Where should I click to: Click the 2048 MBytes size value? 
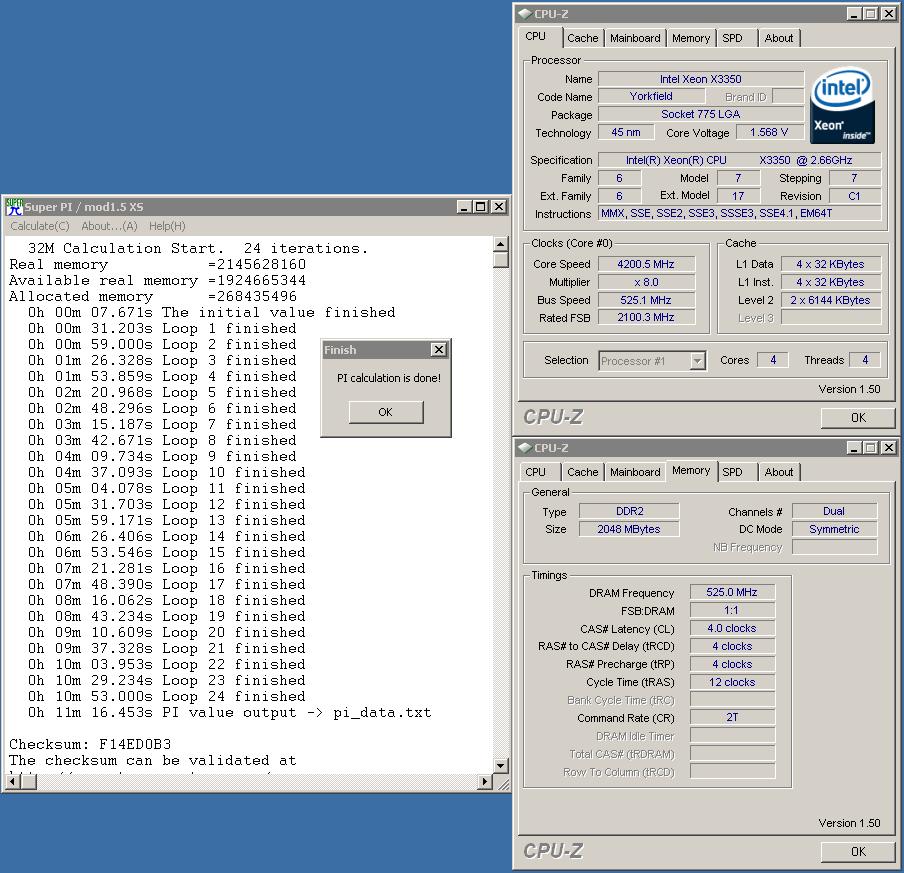(629, 529)
